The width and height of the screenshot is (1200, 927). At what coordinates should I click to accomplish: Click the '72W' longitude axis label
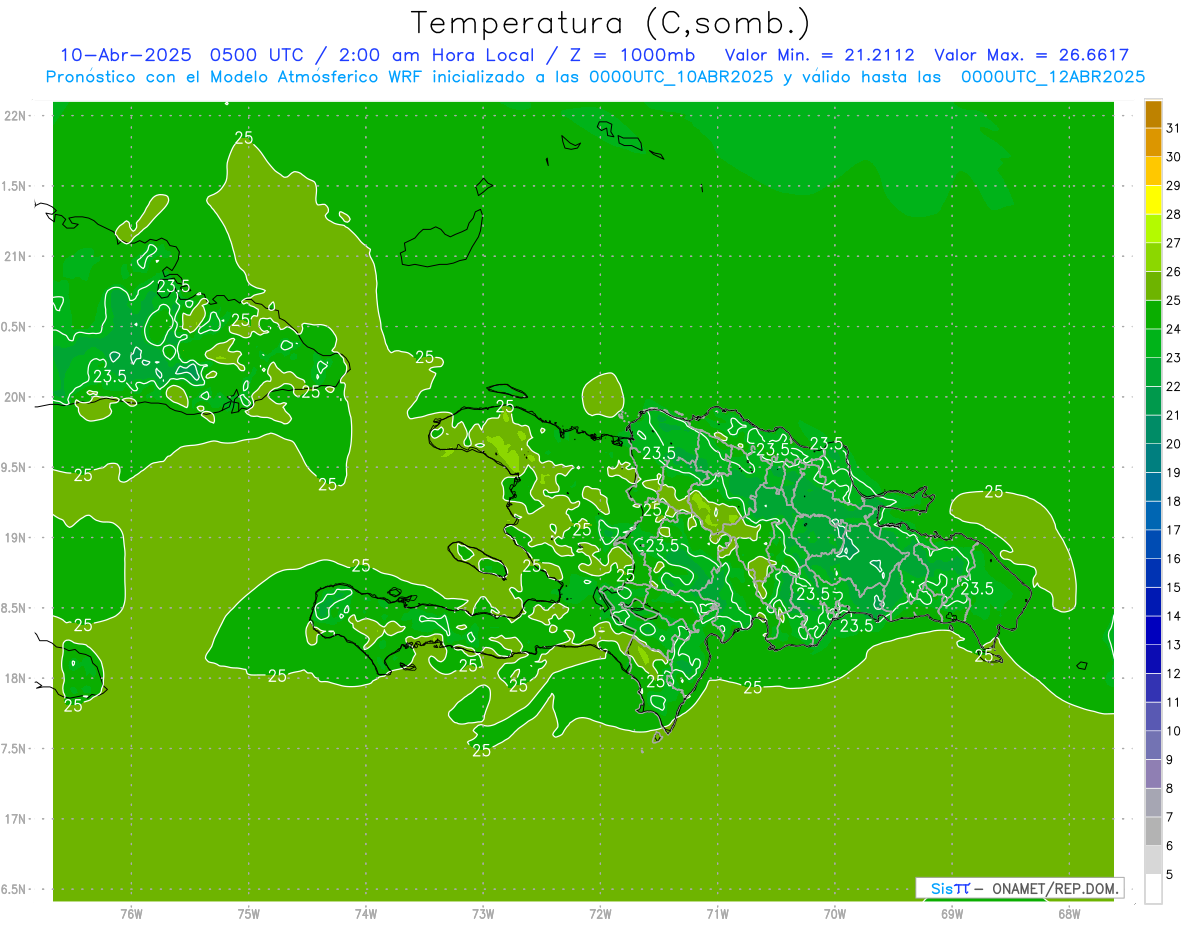coord(600,913)
